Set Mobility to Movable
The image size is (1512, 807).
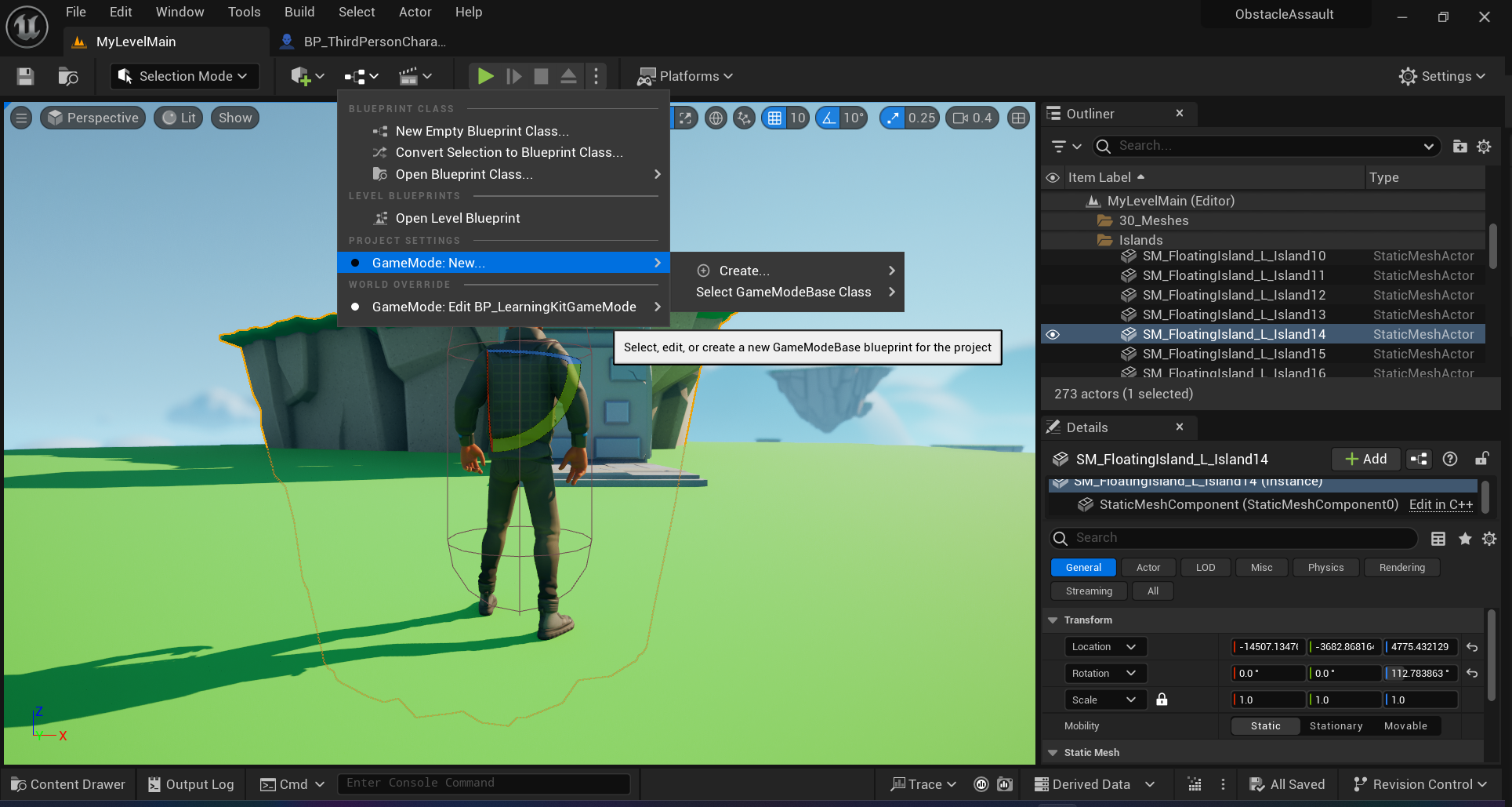click(1405, 725)
